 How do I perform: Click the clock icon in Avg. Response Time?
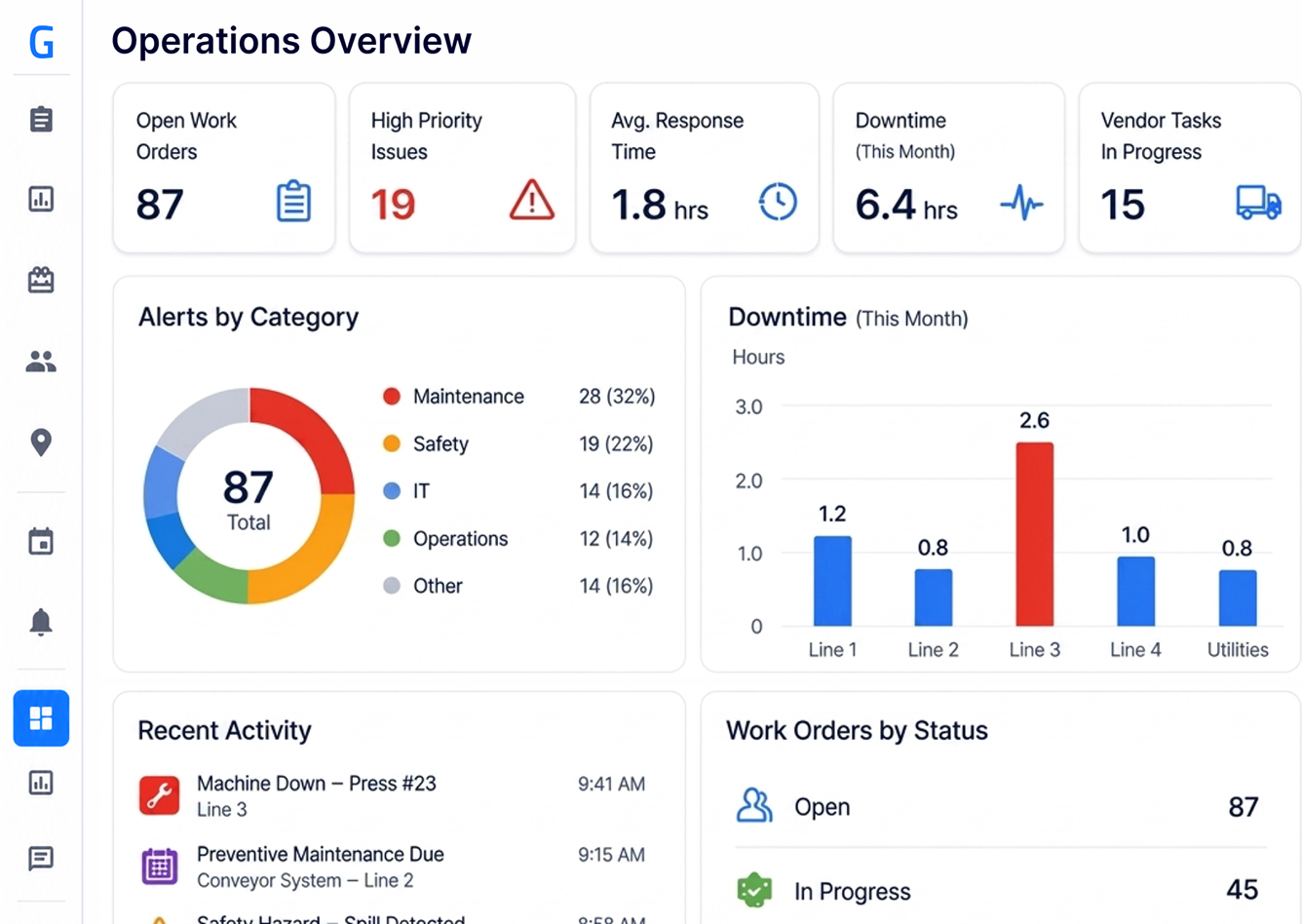pyautogui.click(x=778, y=202)
